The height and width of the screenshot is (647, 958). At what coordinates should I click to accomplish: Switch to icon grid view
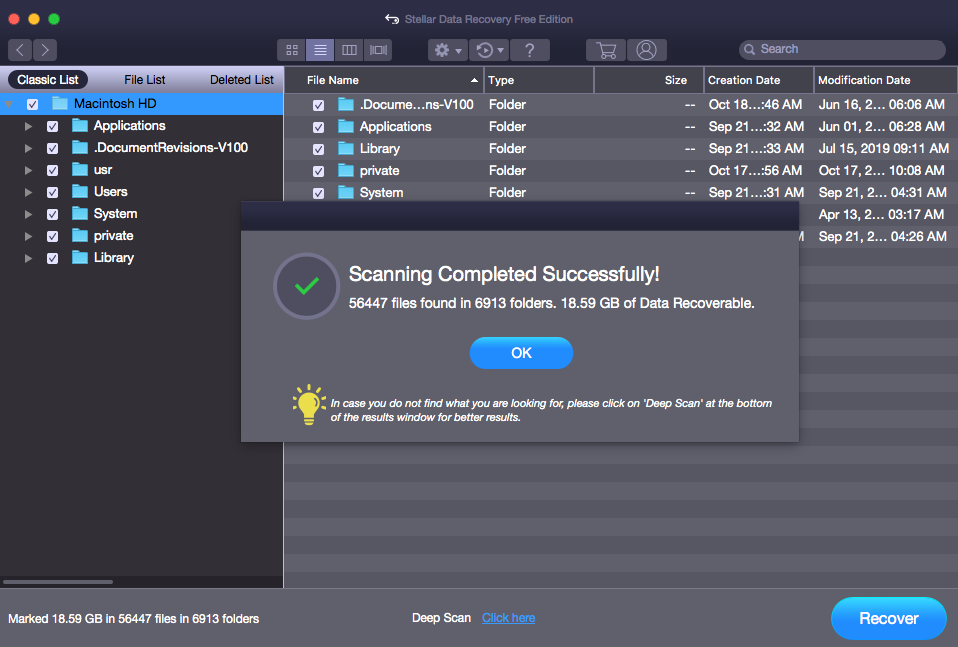coord(291,50)
